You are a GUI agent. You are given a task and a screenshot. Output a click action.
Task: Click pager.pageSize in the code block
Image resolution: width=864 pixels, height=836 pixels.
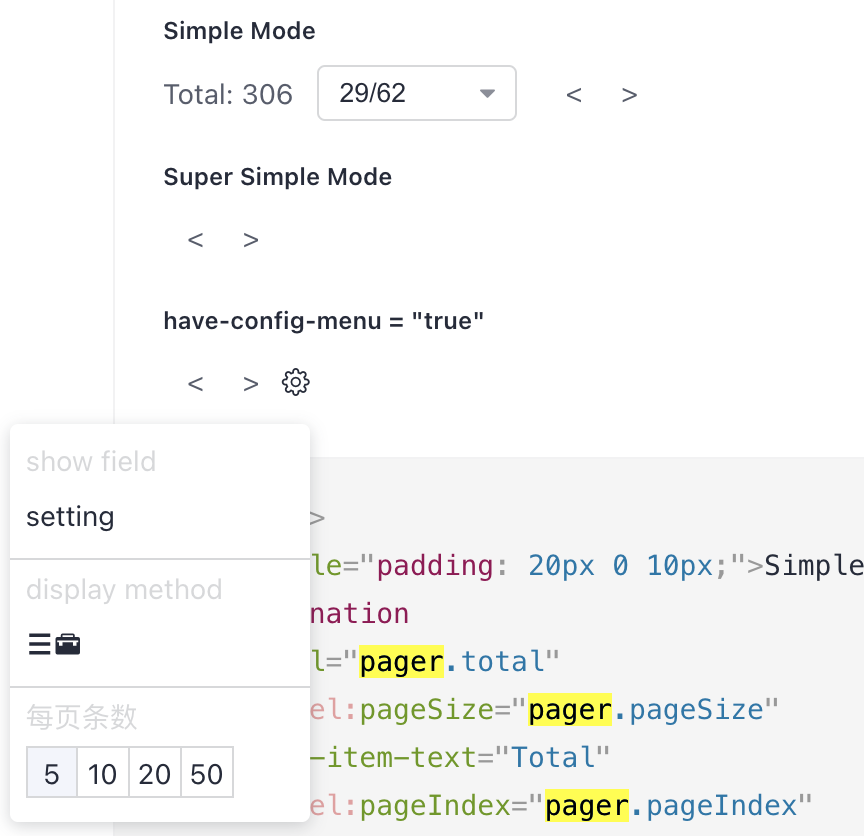646,709
